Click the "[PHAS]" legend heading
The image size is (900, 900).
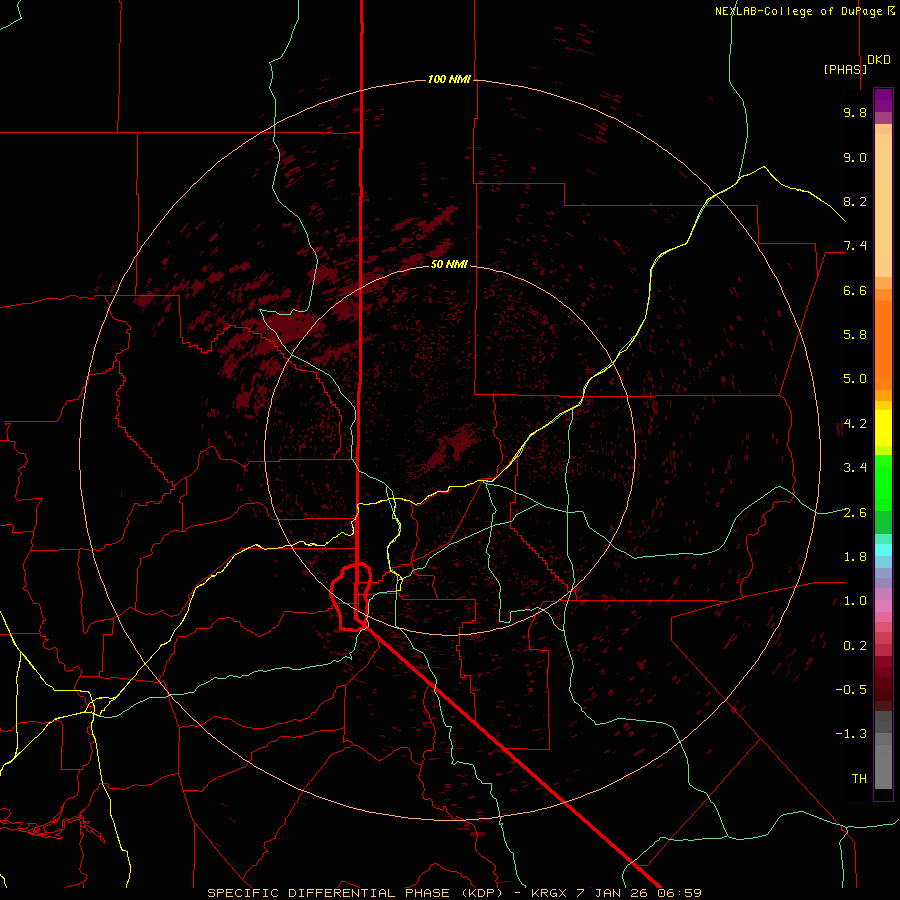coord(845,69)
